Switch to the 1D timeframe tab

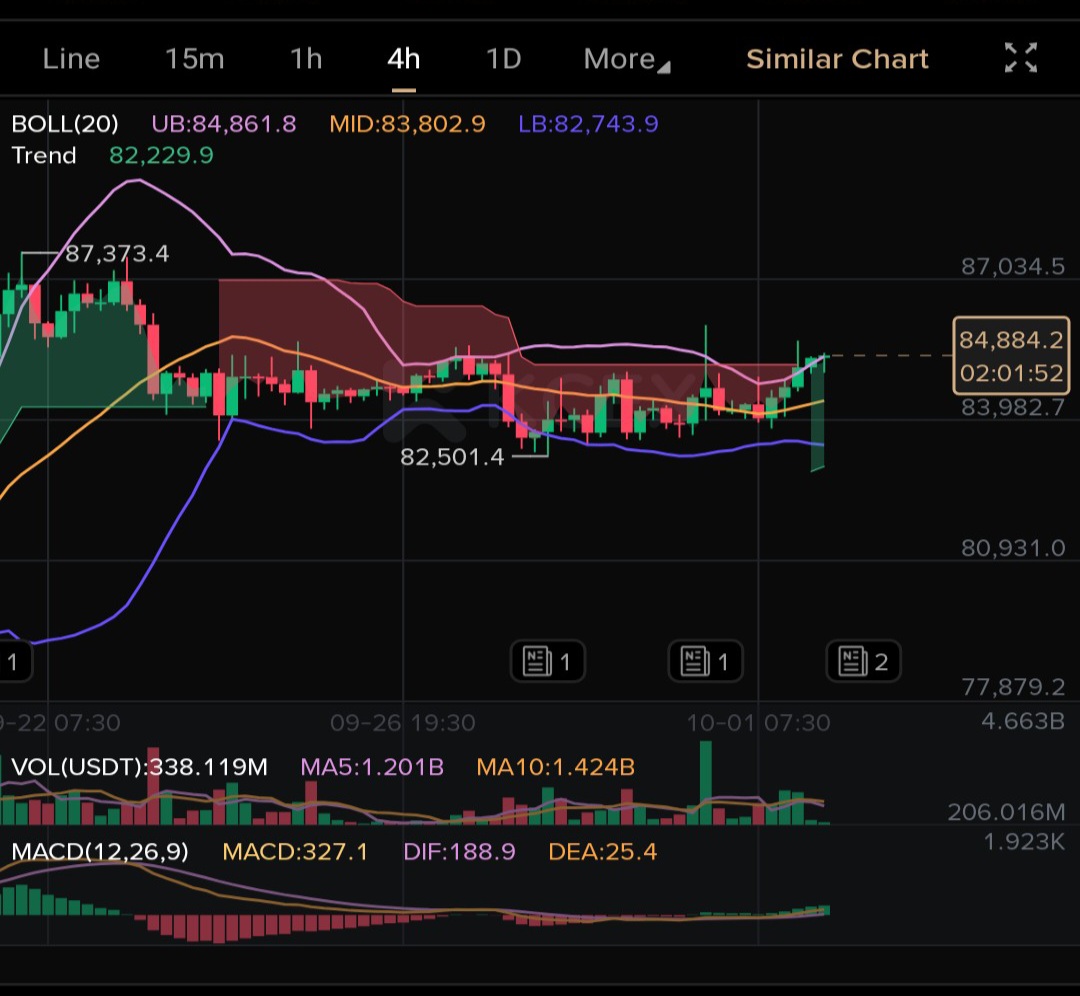pos(503,59)
